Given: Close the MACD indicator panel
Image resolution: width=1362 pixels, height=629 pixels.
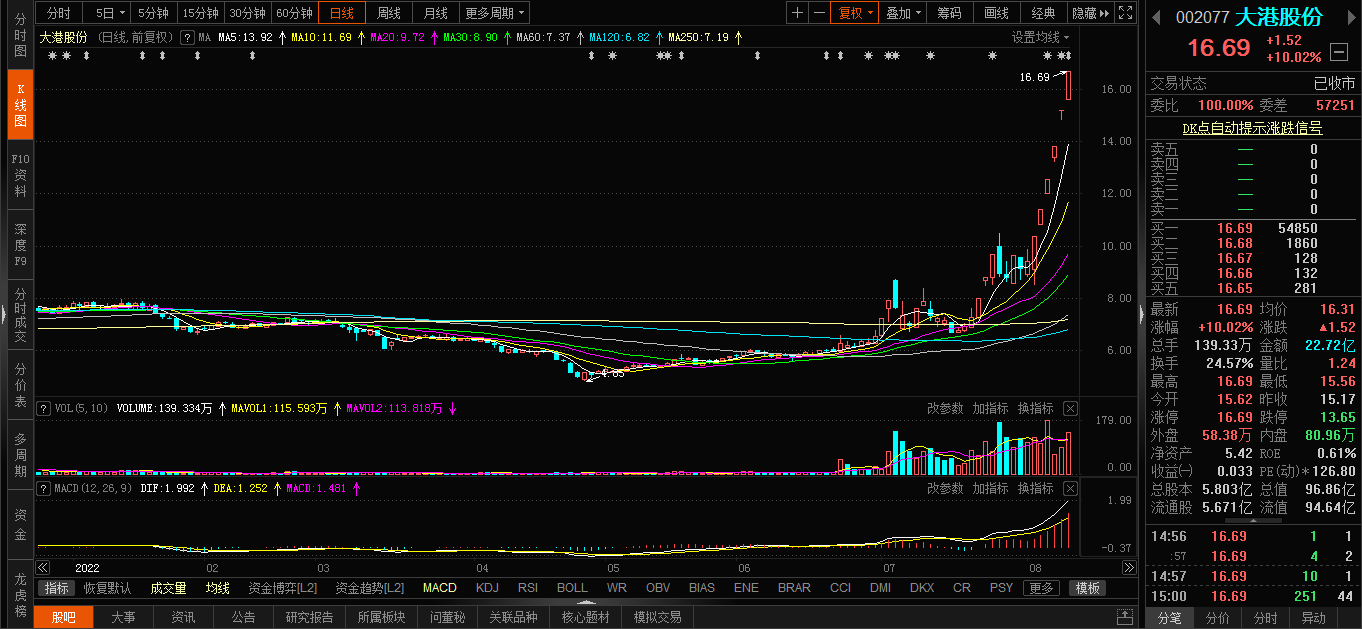Looking at the screenshot, I should tap(1070, 488).
